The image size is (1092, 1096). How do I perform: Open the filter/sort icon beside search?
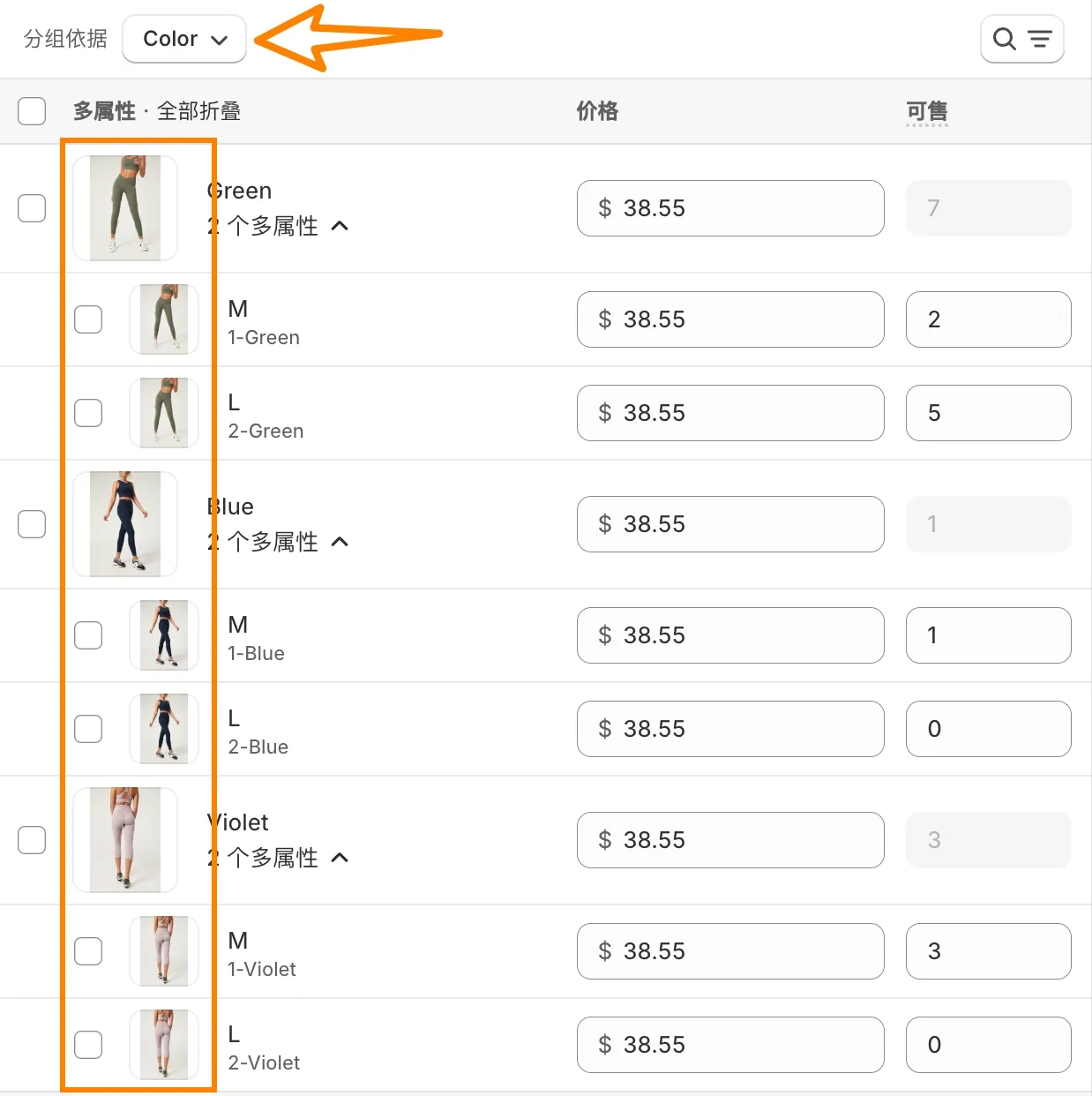tap(1040, 39)
